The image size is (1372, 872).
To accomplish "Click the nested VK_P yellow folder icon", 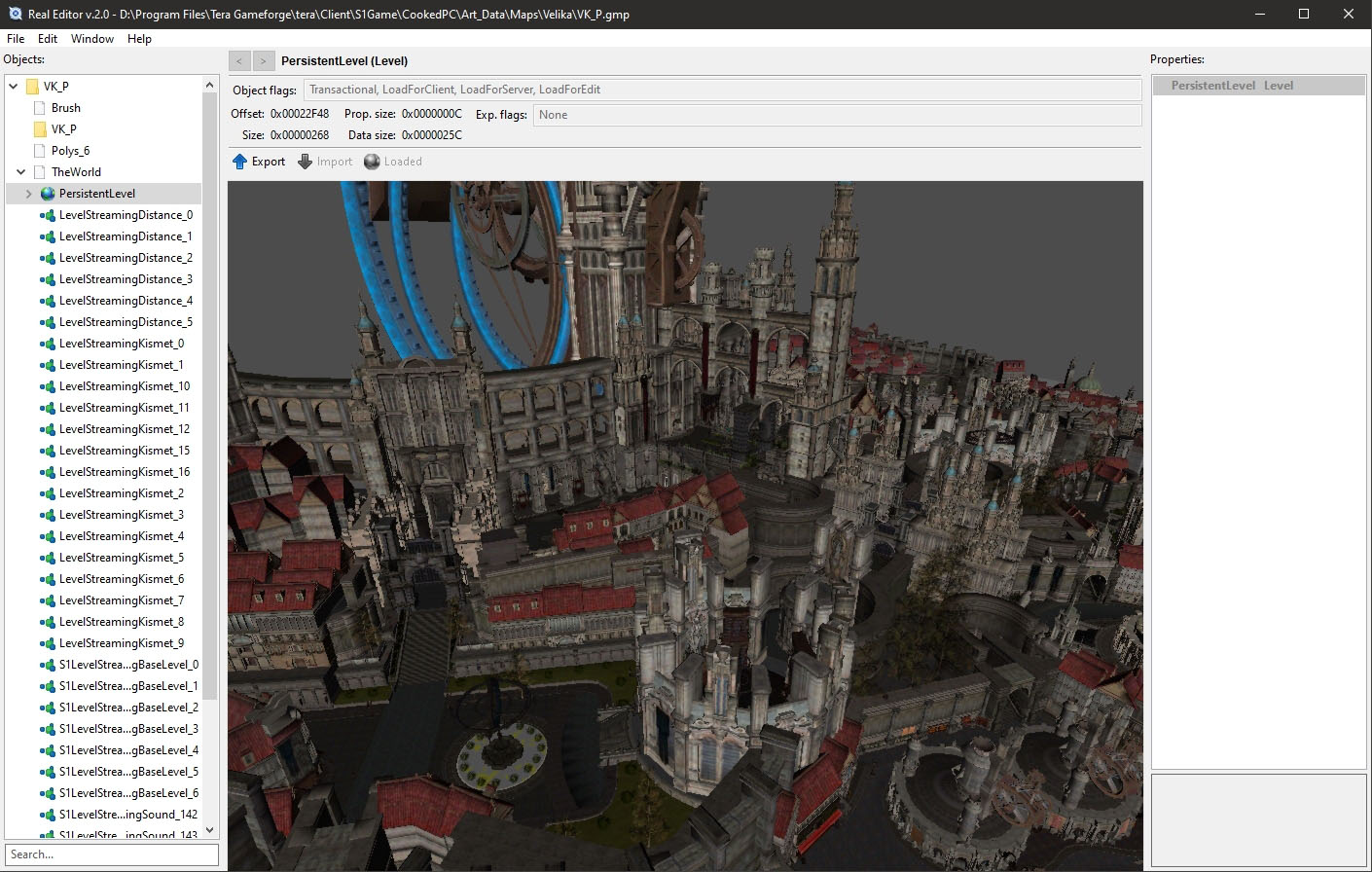I will 40,129.
